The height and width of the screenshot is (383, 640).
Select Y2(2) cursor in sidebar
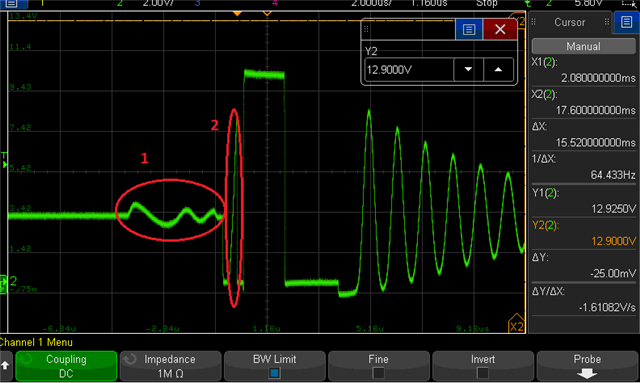(x=584, y=234)
